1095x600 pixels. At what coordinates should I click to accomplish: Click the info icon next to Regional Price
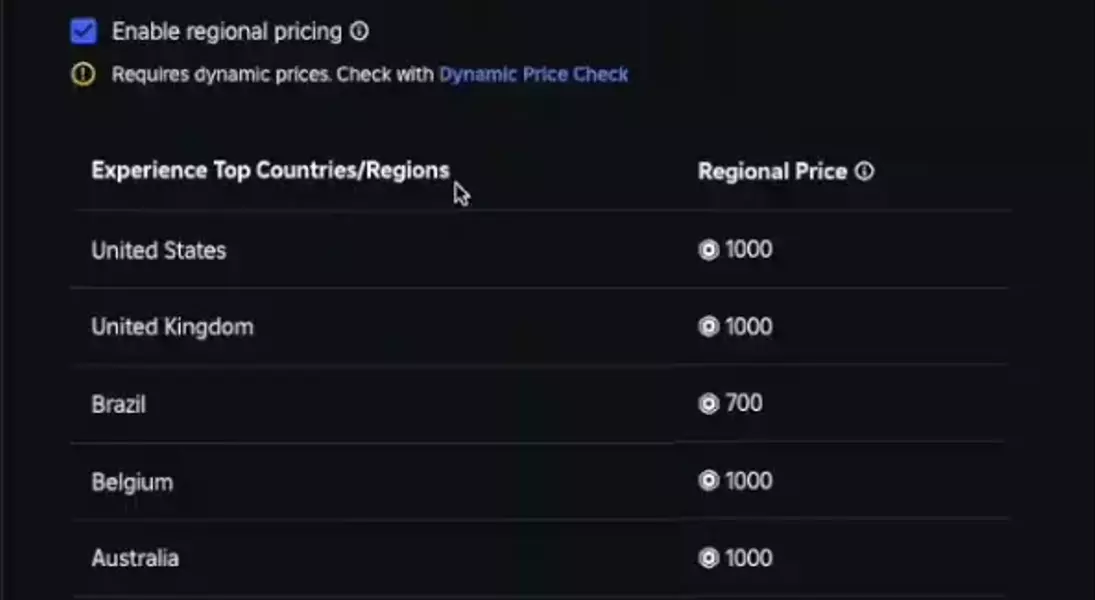coord(865,171)
